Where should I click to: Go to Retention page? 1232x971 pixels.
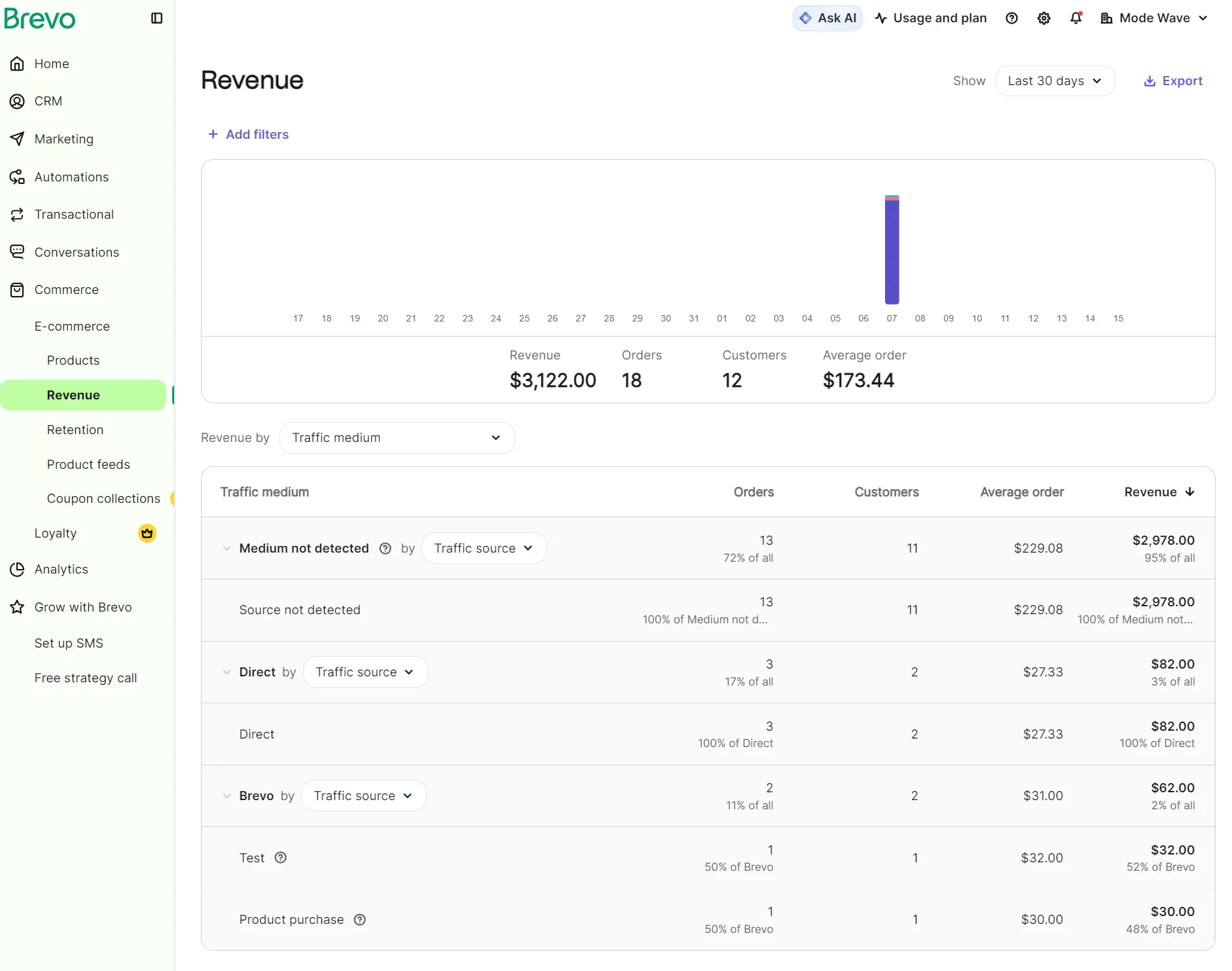pos(75,430)
